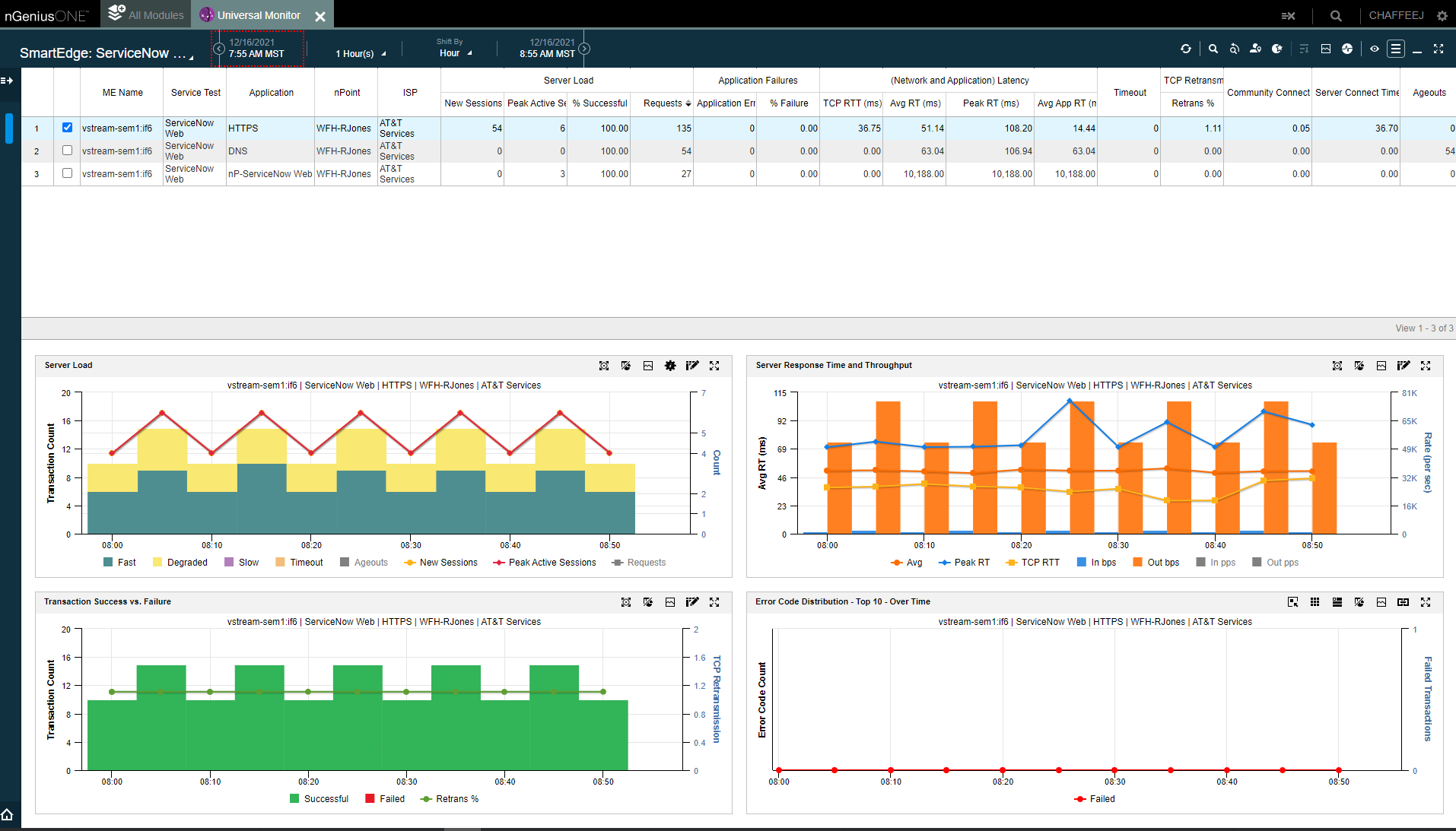Shift time range forward with right arrow
The height and width of the screenshot is (831, 1456).
[584, 49]
